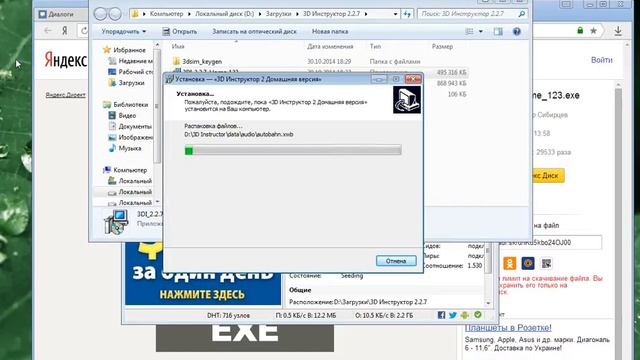Click Войти link on Yandex page
This screenshot has height=360, width=640.
pyautogui.click(x=602, y=60)
